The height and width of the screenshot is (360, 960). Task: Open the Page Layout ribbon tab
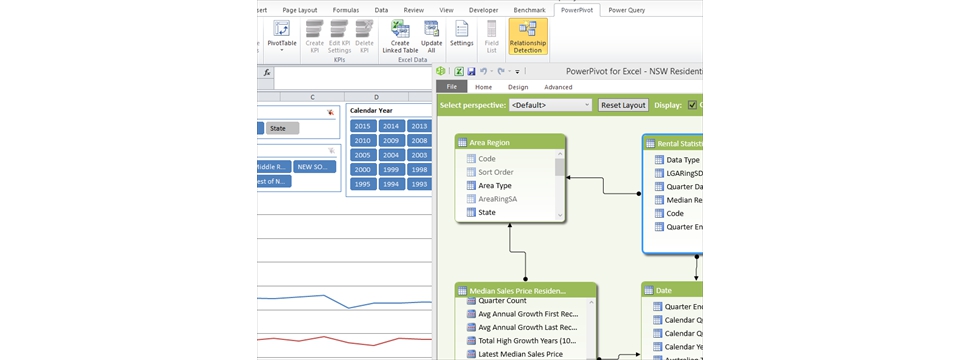click(x=299, y=10)
